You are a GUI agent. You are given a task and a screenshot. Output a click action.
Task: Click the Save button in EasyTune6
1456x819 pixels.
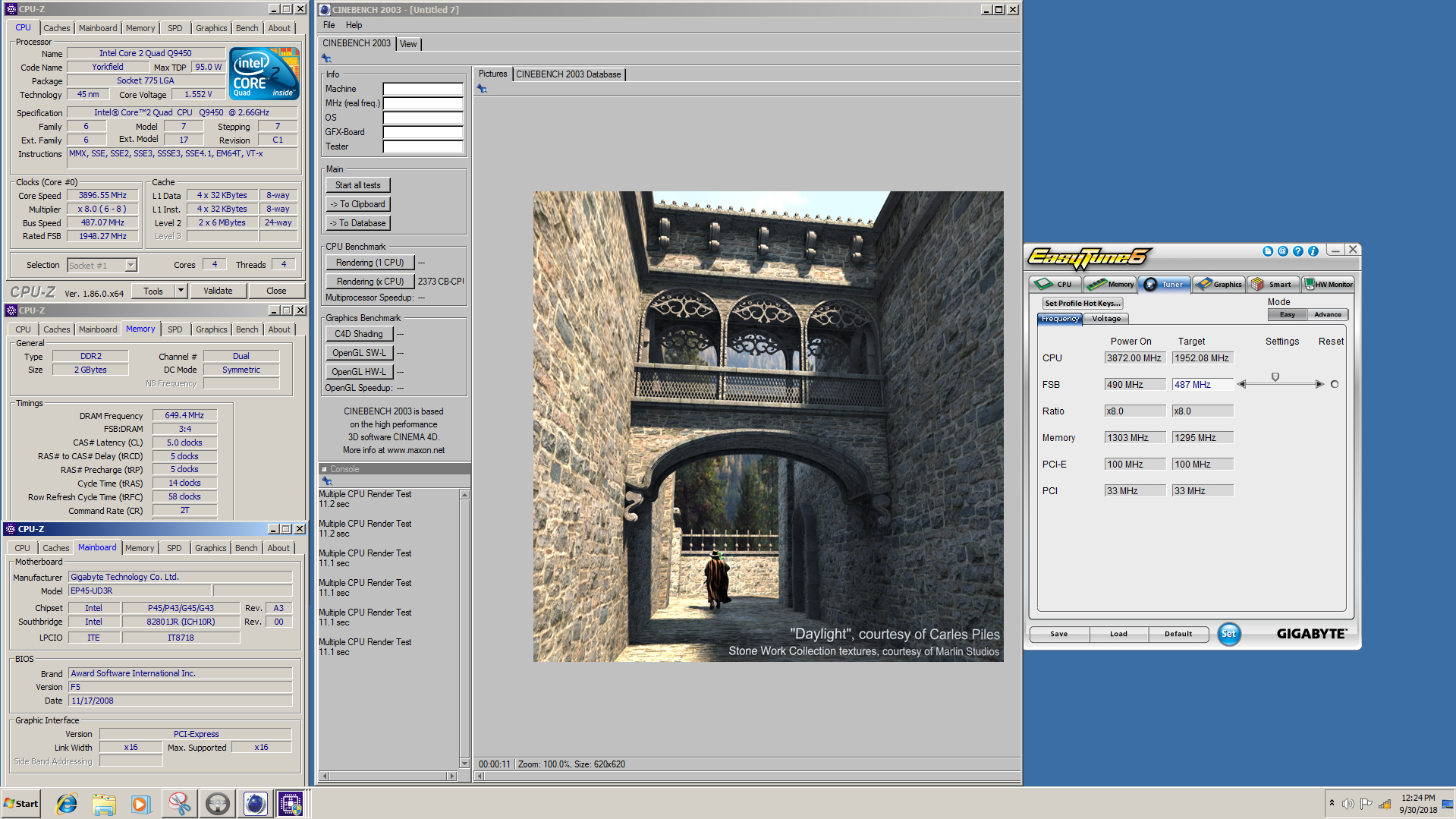pos(1059,634)
